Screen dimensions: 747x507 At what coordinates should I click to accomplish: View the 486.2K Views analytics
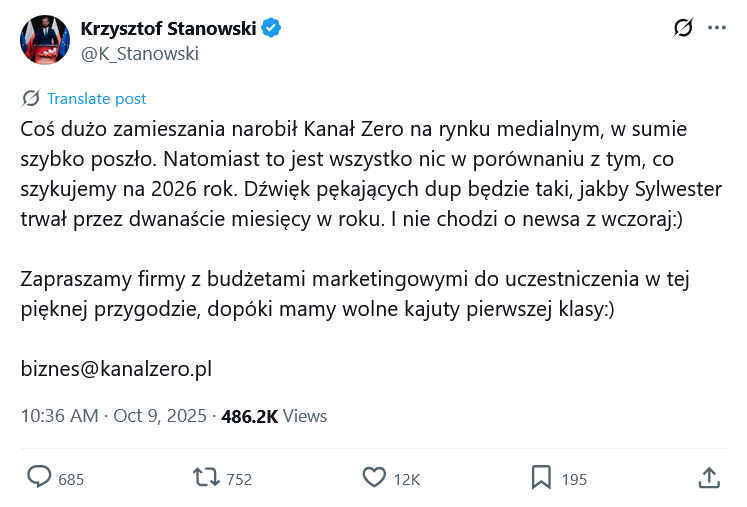(x=274, y=416)
